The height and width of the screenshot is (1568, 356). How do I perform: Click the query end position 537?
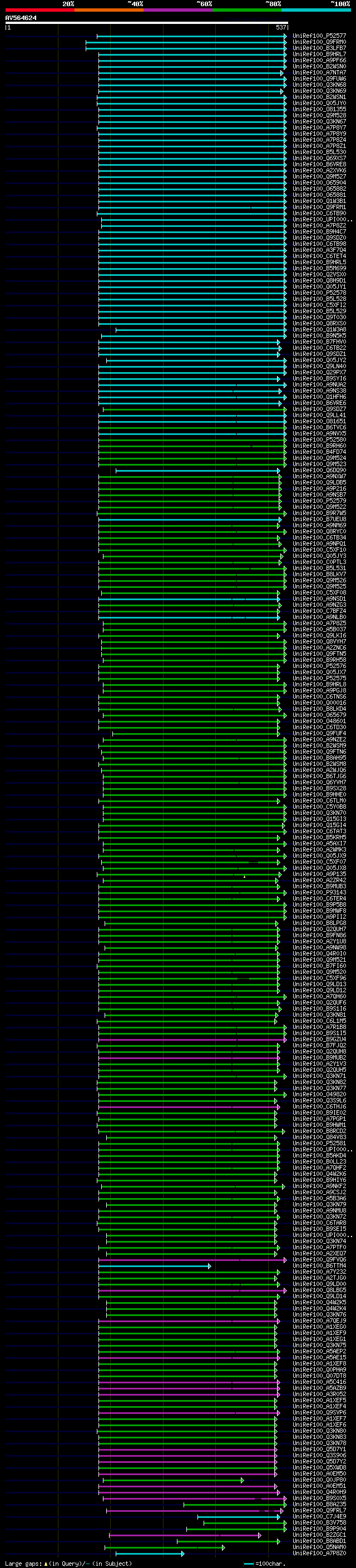point(280,27)
